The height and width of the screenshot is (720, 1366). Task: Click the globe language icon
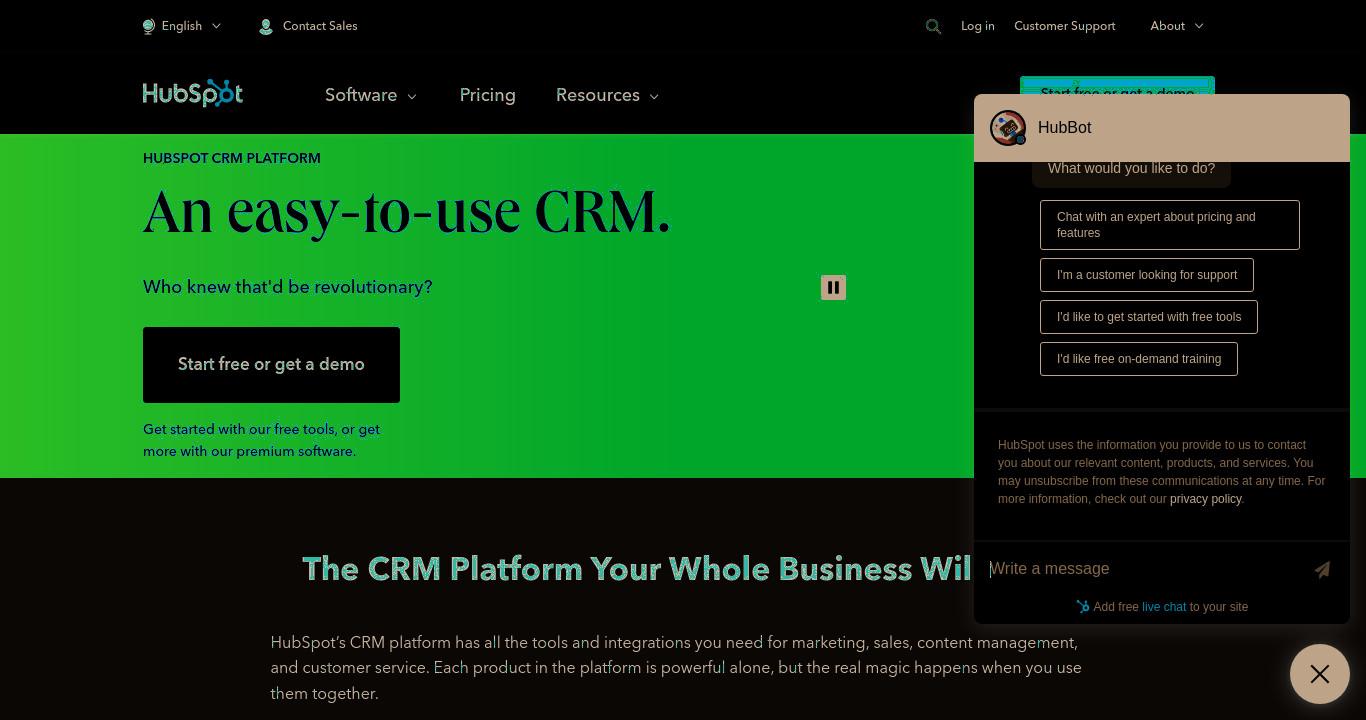tap(149, 26)
